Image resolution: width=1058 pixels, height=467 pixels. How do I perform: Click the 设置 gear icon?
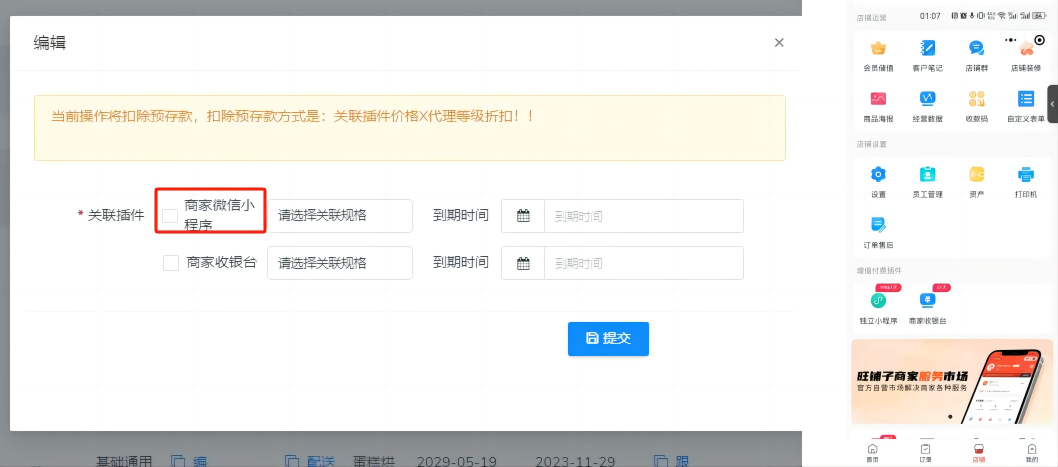click(x=878, y=174)
